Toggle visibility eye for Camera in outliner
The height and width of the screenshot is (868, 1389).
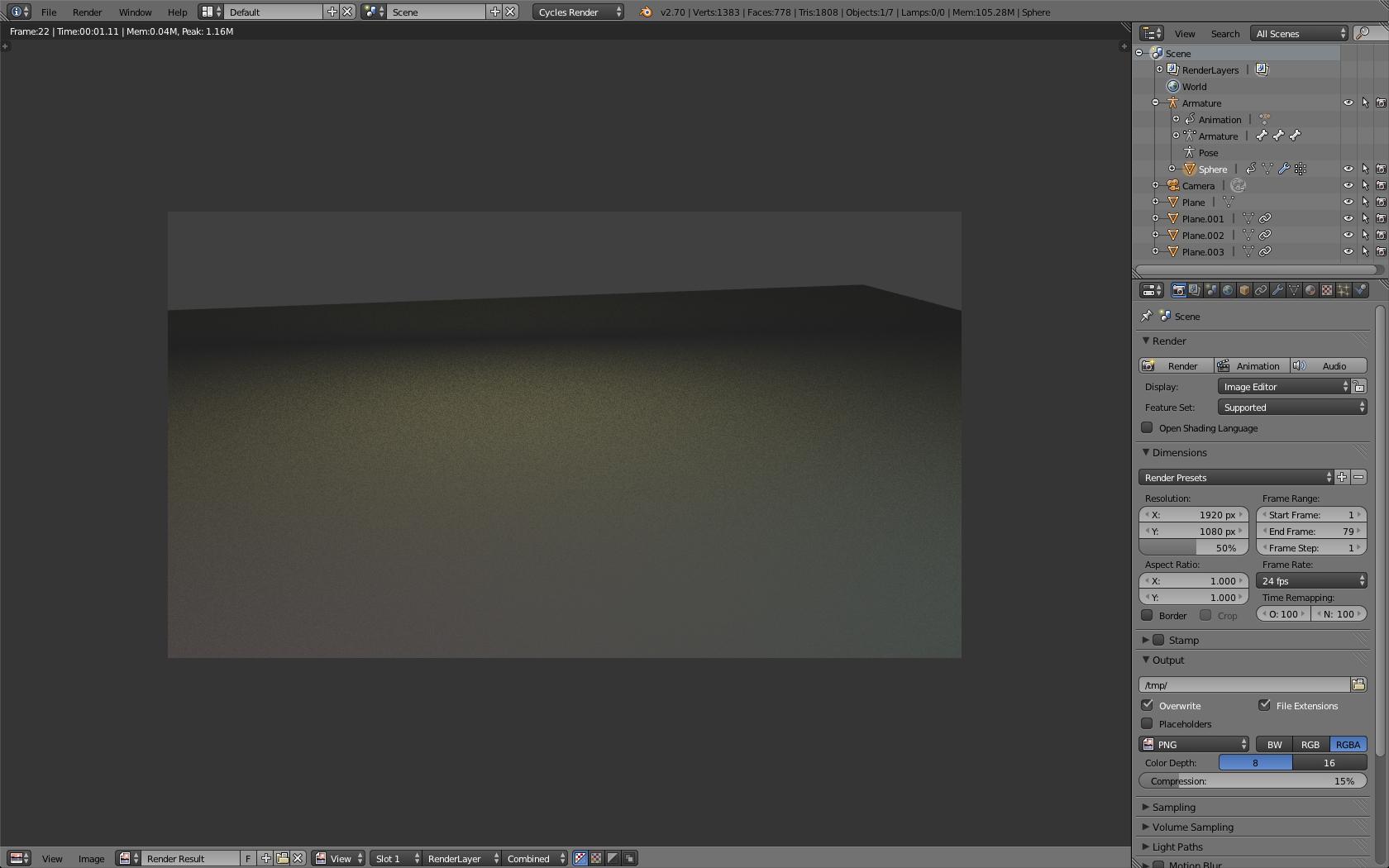click(1348, 185)
